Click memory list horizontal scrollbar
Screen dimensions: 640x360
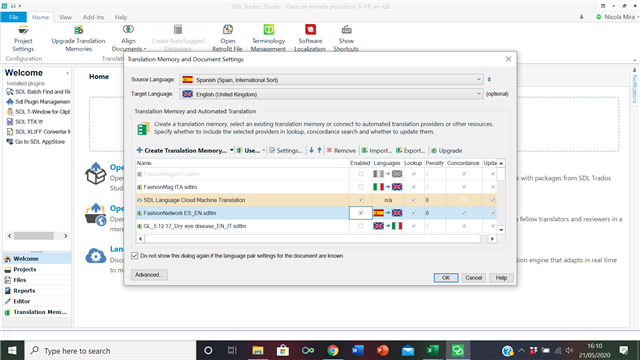click(x=312, y=239)
